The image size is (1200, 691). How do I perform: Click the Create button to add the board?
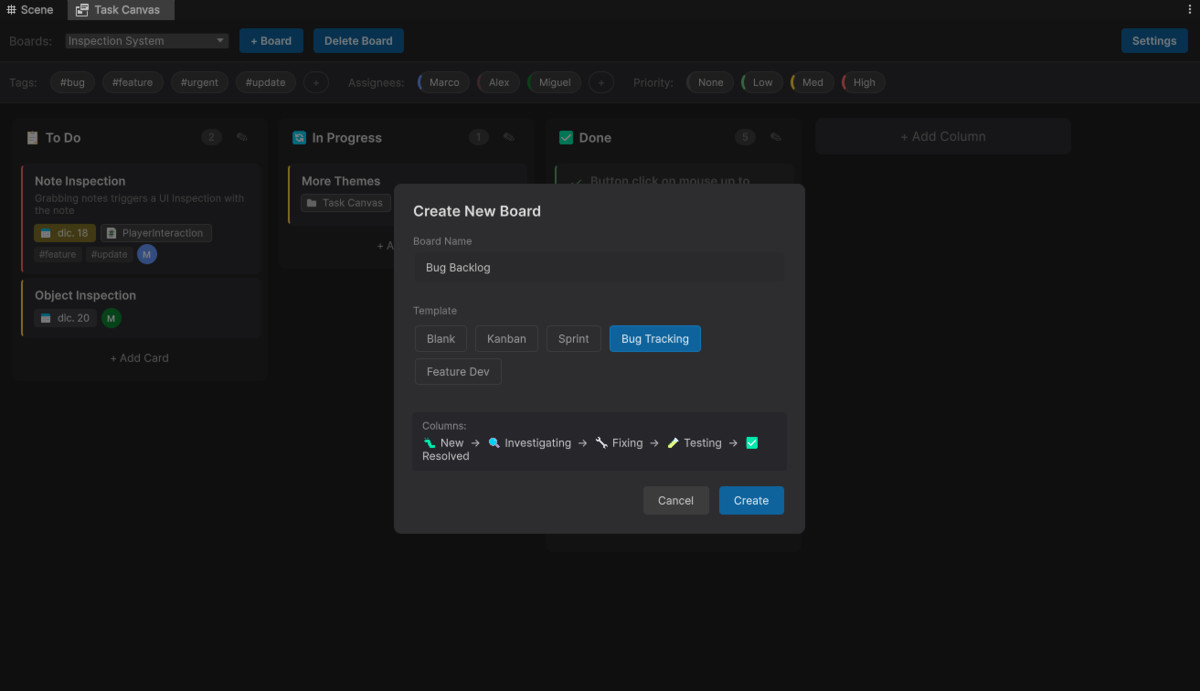pyautogui.click(x=751, y=500)
